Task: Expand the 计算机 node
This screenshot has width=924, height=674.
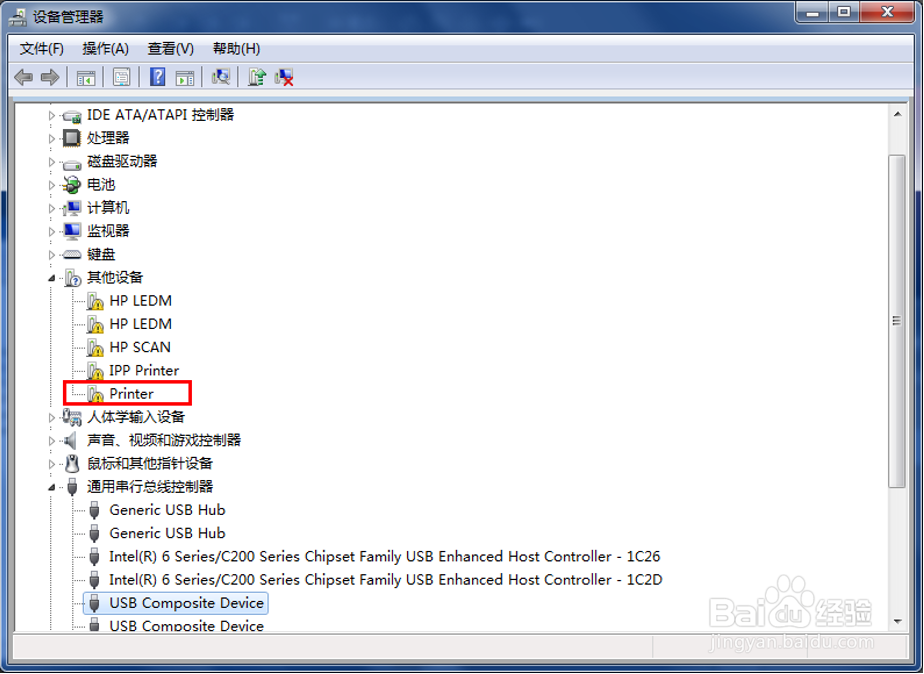Action: (51, 208)
